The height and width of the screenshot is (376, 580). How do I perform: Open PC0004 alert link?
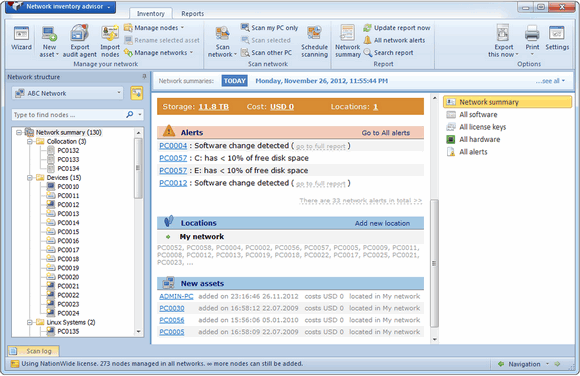click(x=173, y=146)
